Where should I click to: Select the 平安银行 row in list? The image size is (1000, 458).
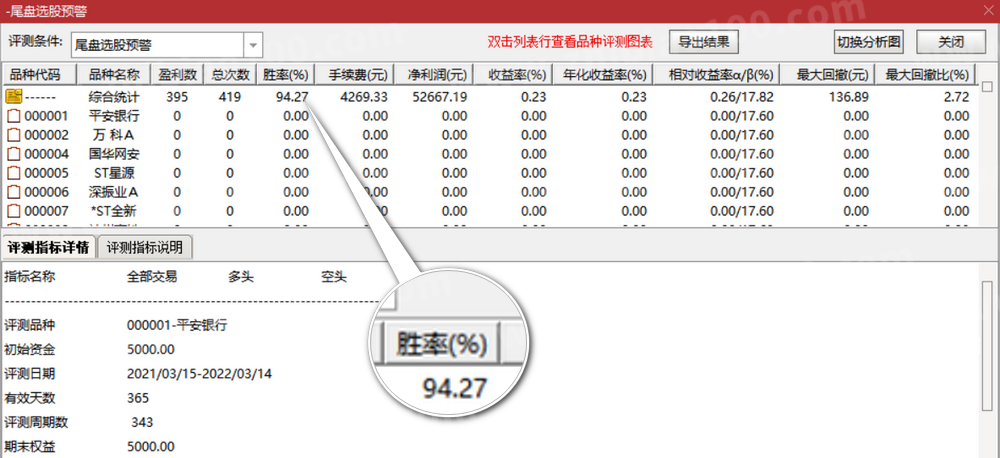113,116
